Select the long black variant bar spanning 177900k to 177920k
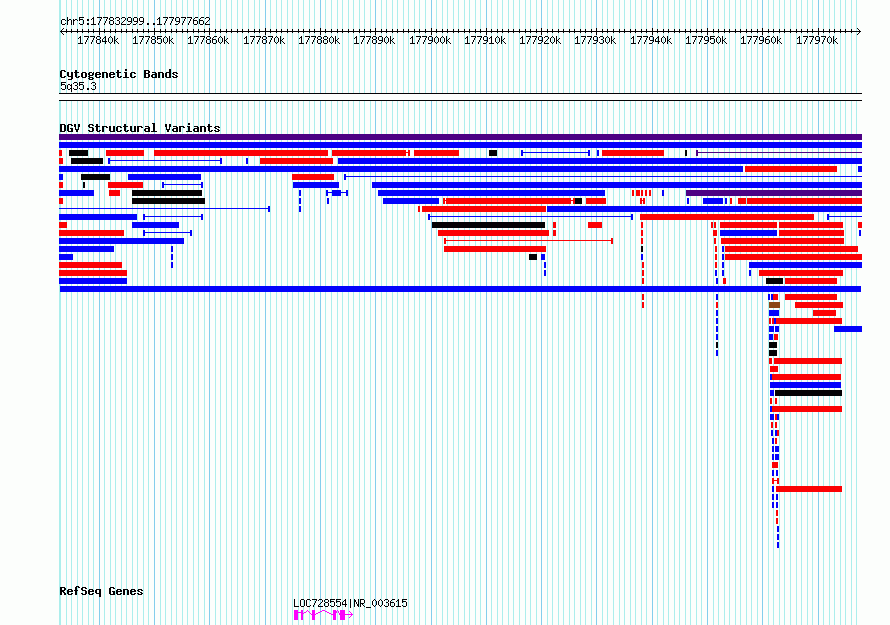The image size is (890, 625). 488,225
